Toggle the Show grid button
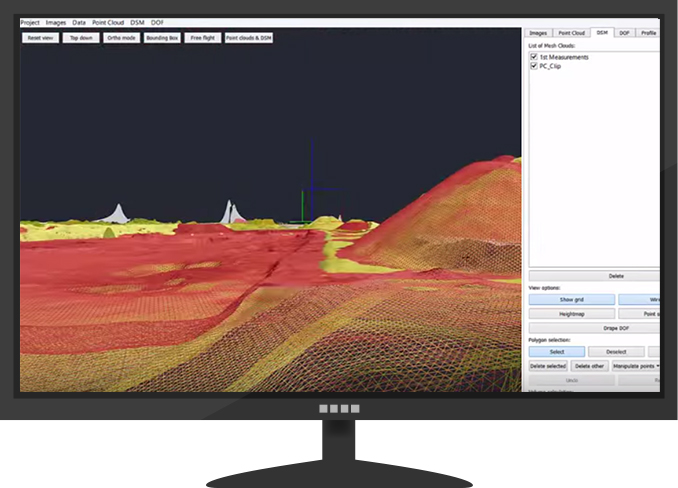This screenshot has width=678, height=488. [x=572, y=300]
